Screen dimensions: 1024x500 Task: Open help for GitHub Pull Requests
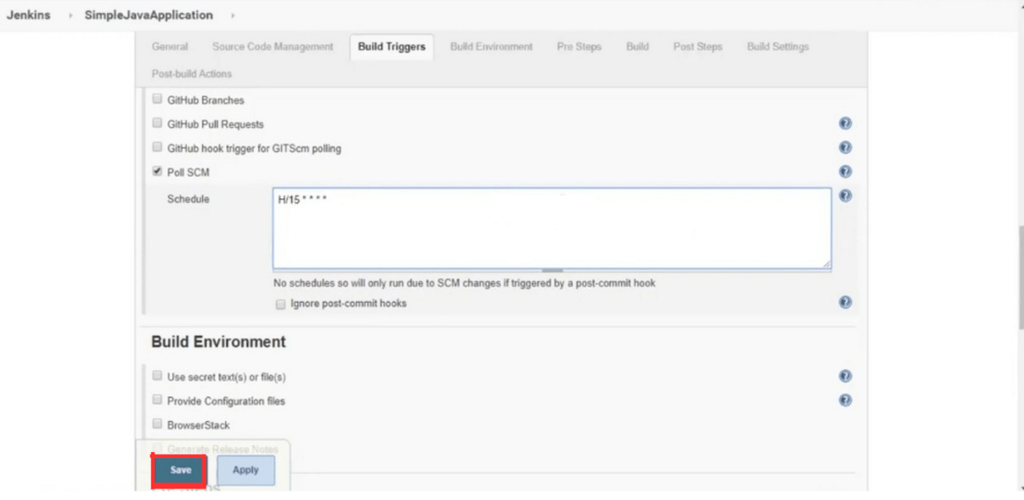pos(845,123)
